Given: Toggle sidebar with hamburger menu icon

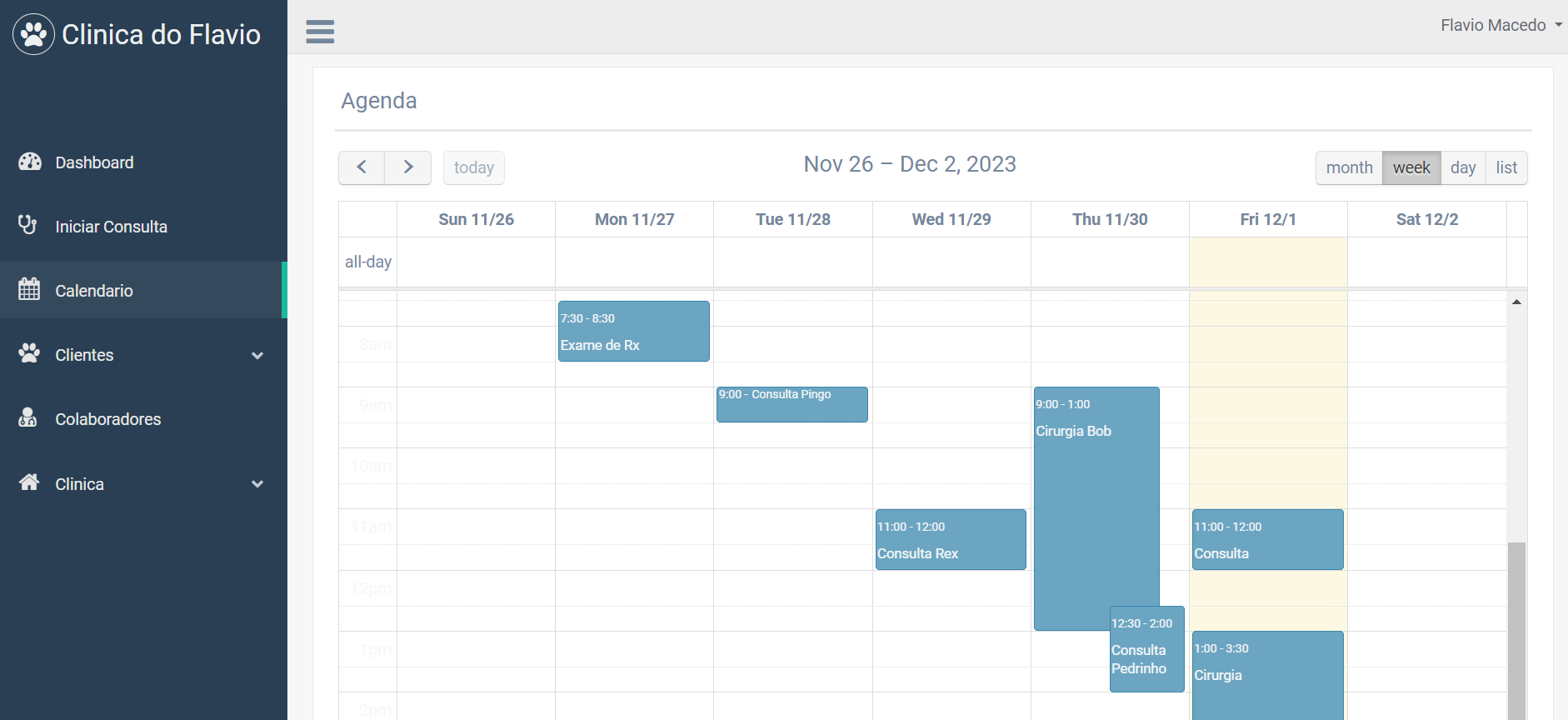Looking at the screenshot, I should (x=320, y=32).
